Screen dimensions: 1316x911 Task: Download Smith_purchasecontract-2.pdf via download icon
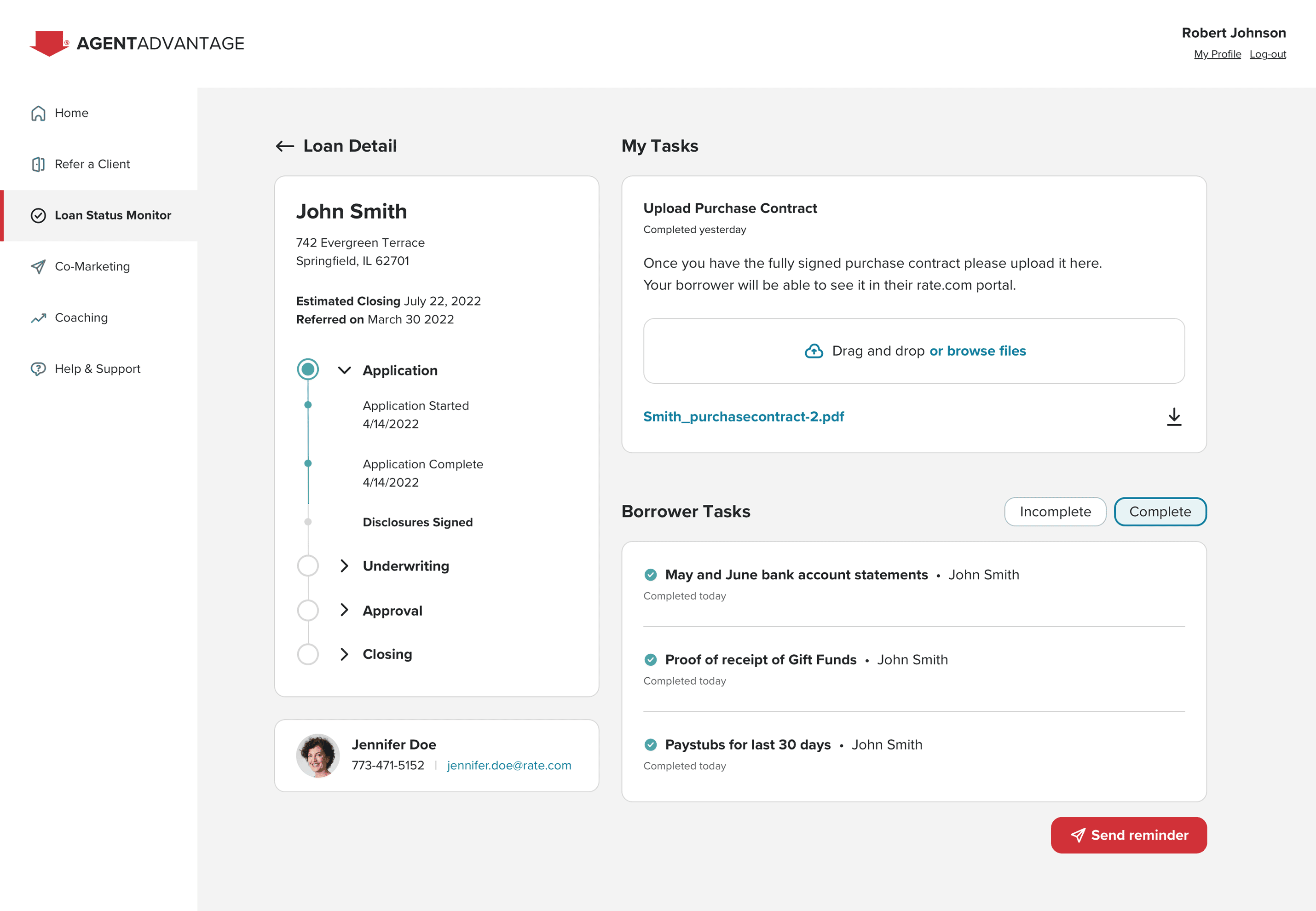(1174, 417)
